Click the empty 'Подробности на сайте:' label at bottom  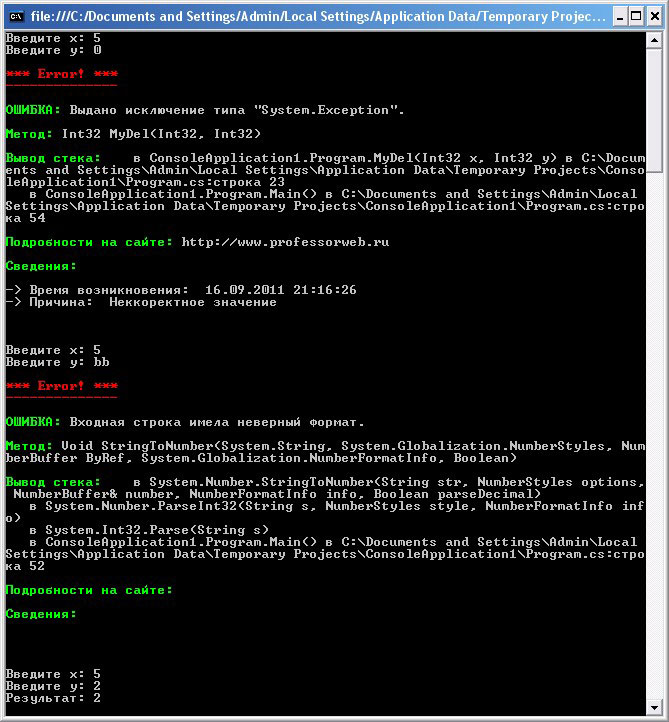tap(89, 590)
